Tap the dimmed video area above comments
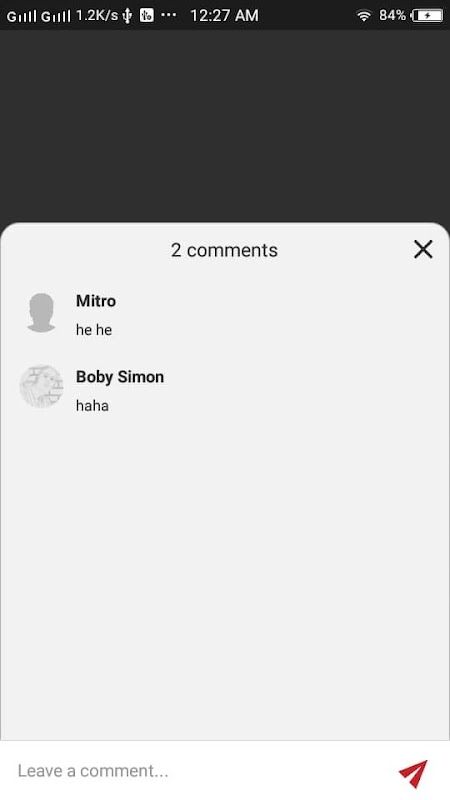 click(225, 126)
